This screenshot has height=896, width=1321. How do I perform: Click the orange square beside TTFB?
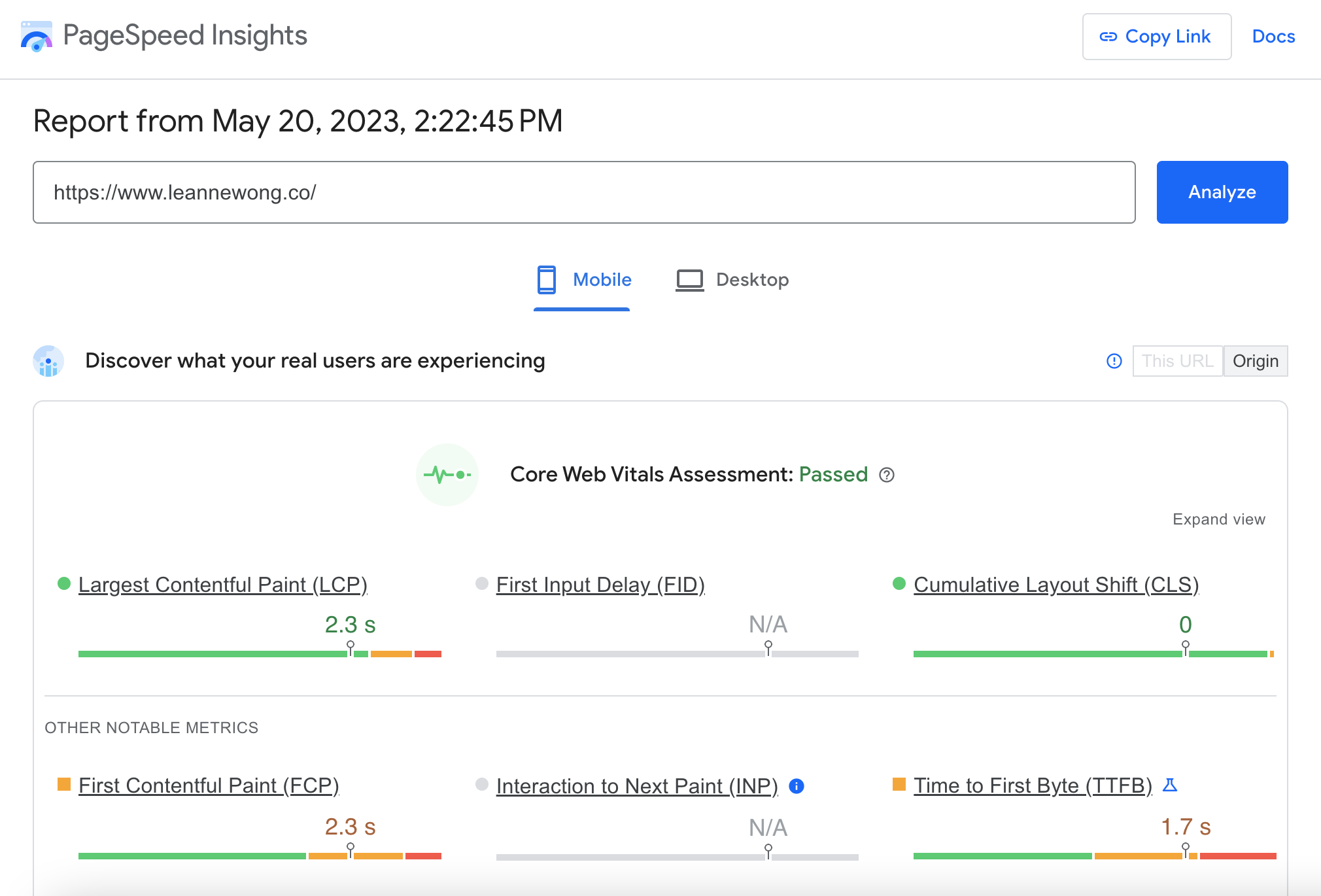[899, 784]
